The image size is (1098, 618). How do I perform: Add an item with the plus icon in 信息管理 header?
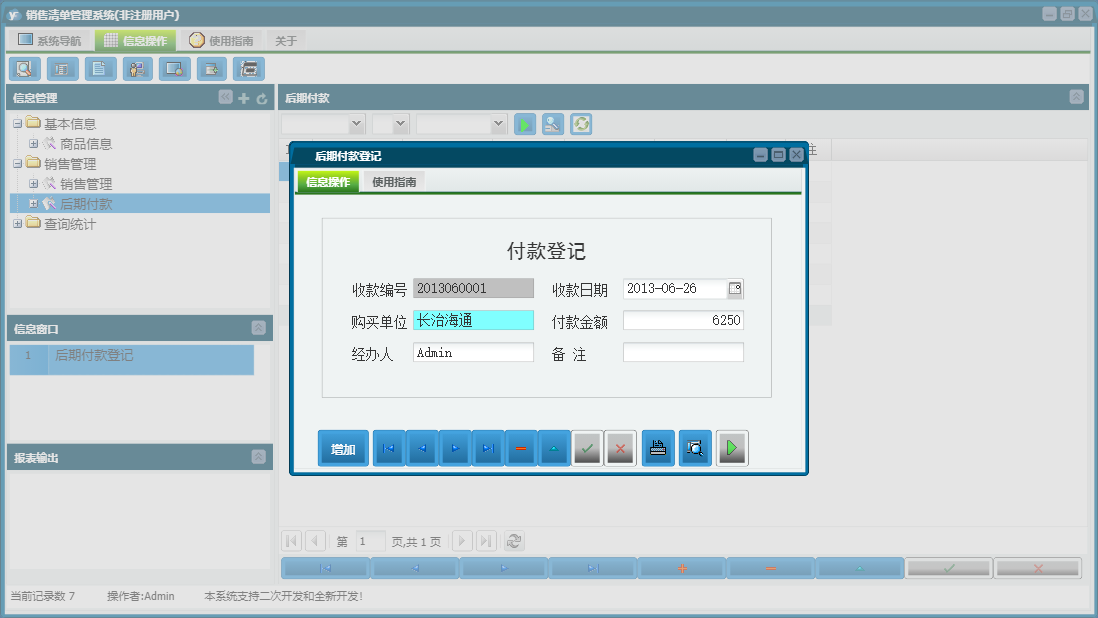pyautogui.click(x=244, y=99)
